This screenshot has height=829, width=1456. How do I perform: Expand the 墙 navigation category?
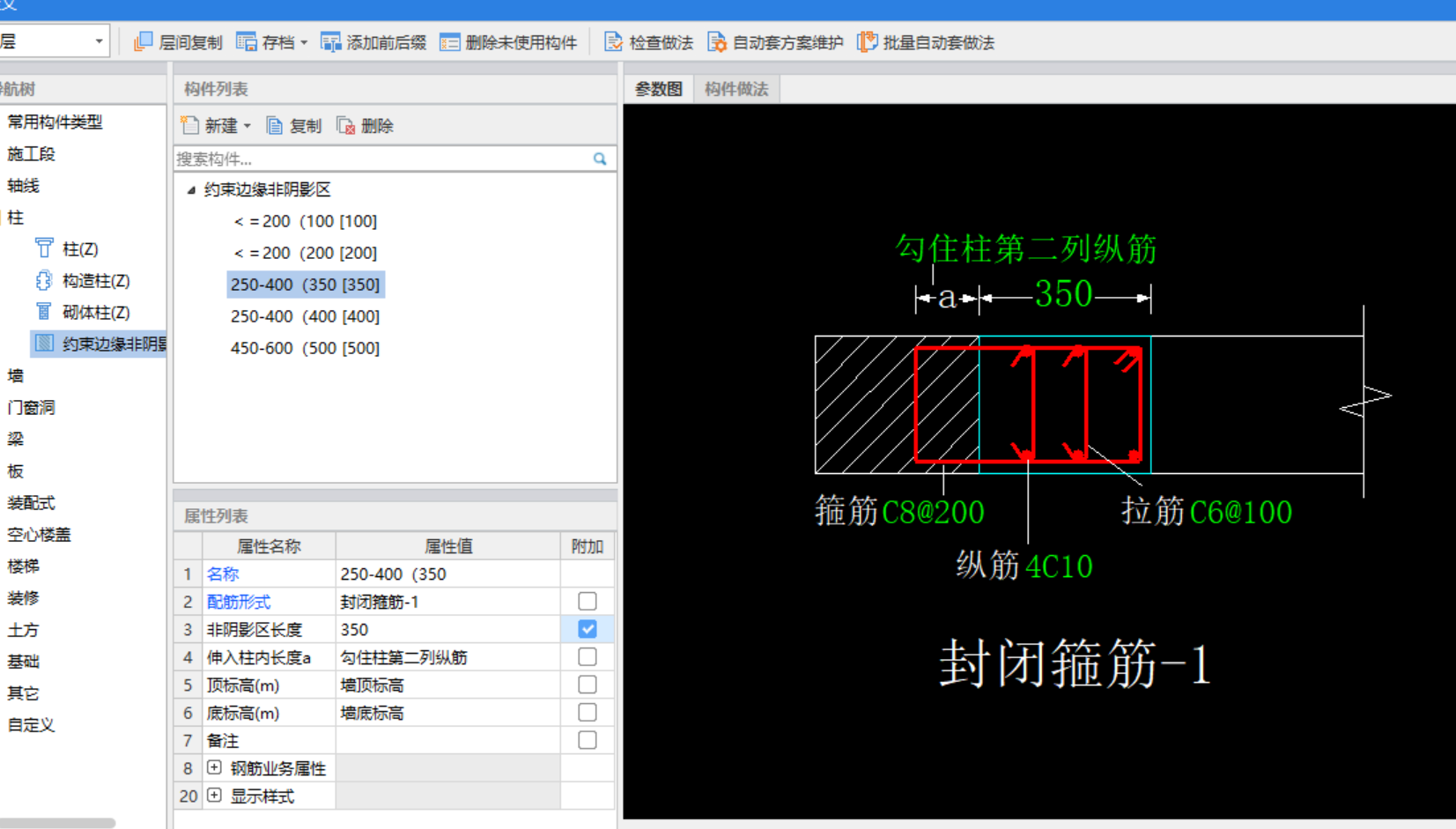(16, 375)
